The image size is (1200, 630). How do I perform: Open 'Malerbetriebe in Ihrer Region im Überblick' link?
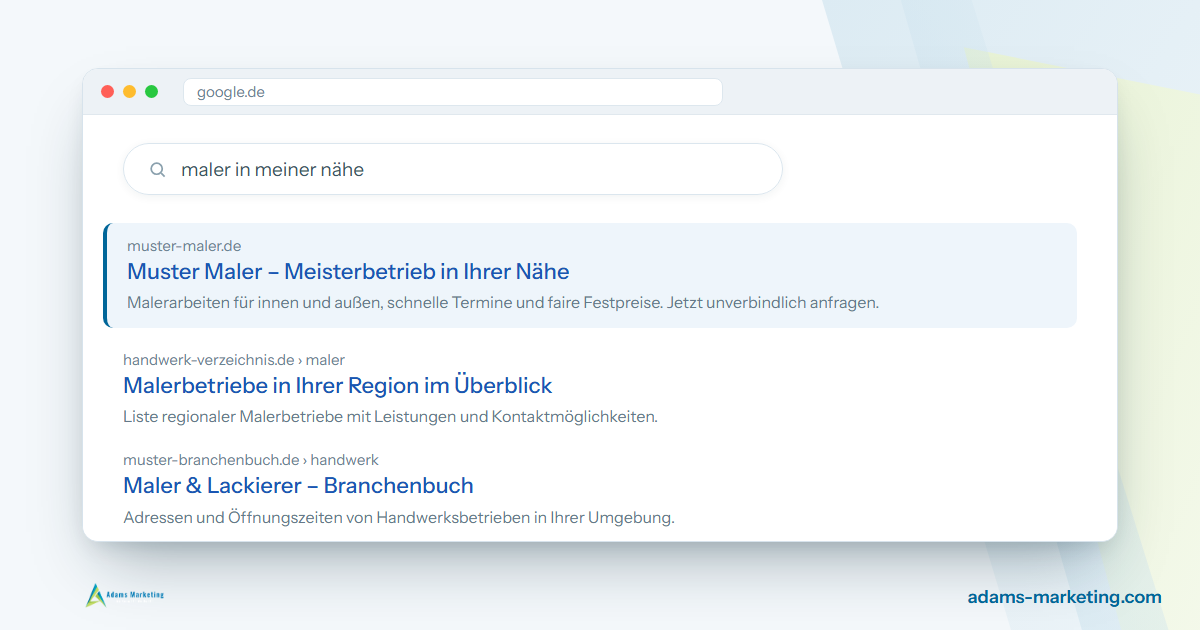(x=337, y=385)
